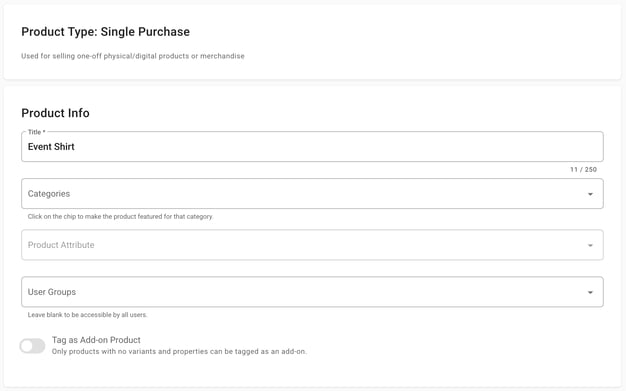Click the Event Shirt text in Title
Viewport: 626px width, 391px height.
click(51, 147)
